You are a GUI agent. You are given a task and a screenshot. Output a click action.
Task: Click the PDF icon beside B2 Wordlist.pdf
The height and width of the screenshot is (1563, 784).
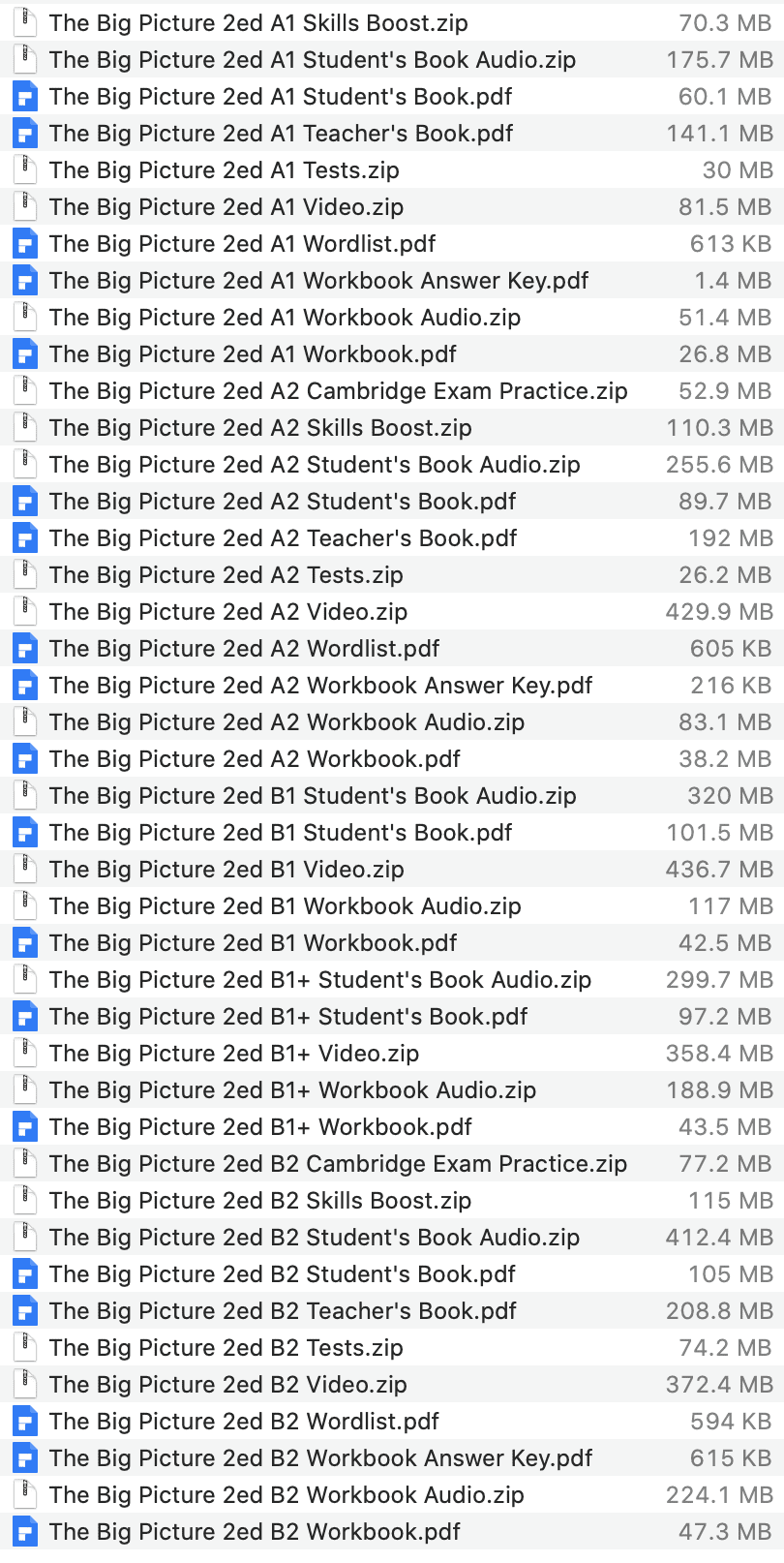point(25,1422)
